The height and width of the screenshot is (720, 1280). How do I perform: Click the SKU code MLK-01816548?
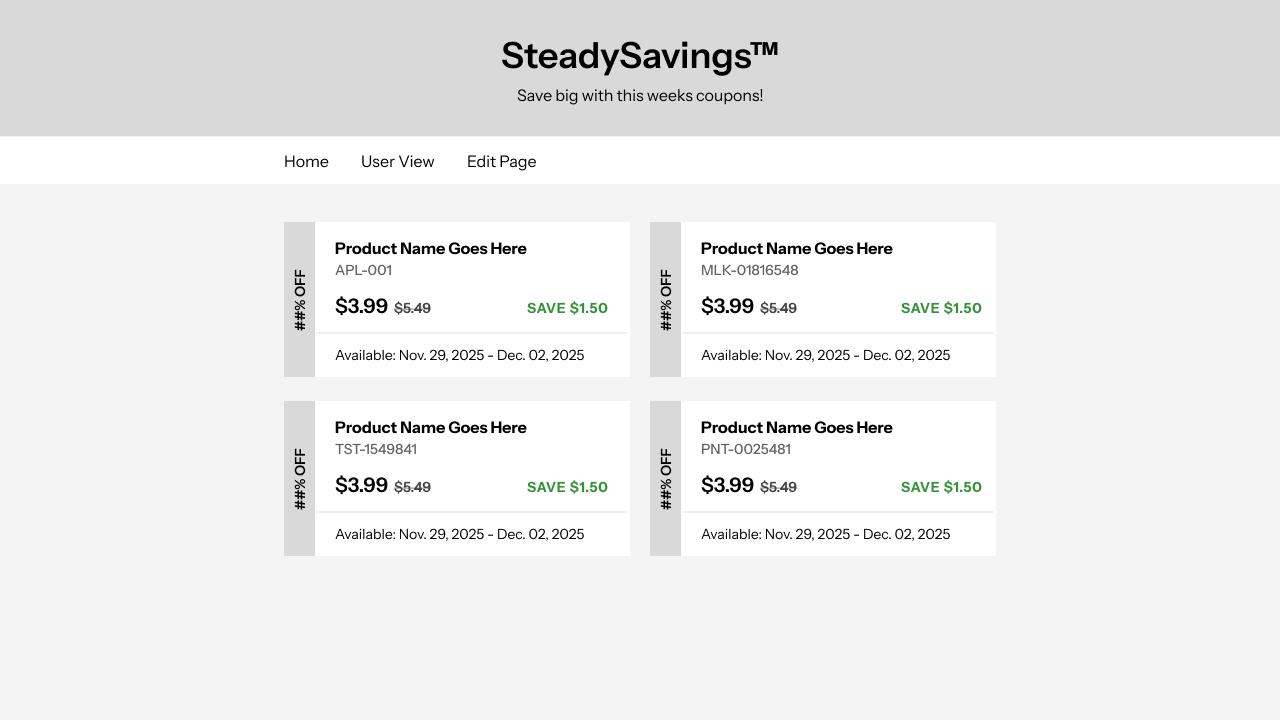tap(748, 270)
